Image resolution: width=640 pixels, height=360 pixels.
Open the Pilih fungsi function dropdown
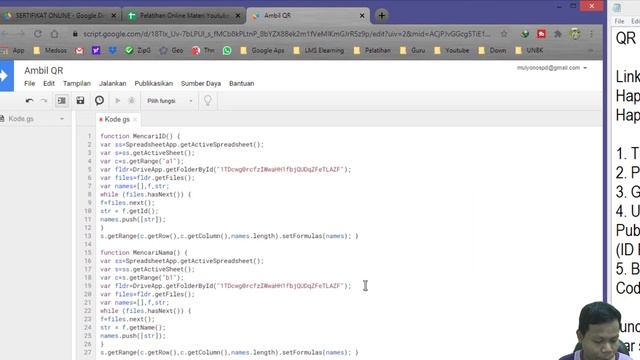[x=169, y=100]
